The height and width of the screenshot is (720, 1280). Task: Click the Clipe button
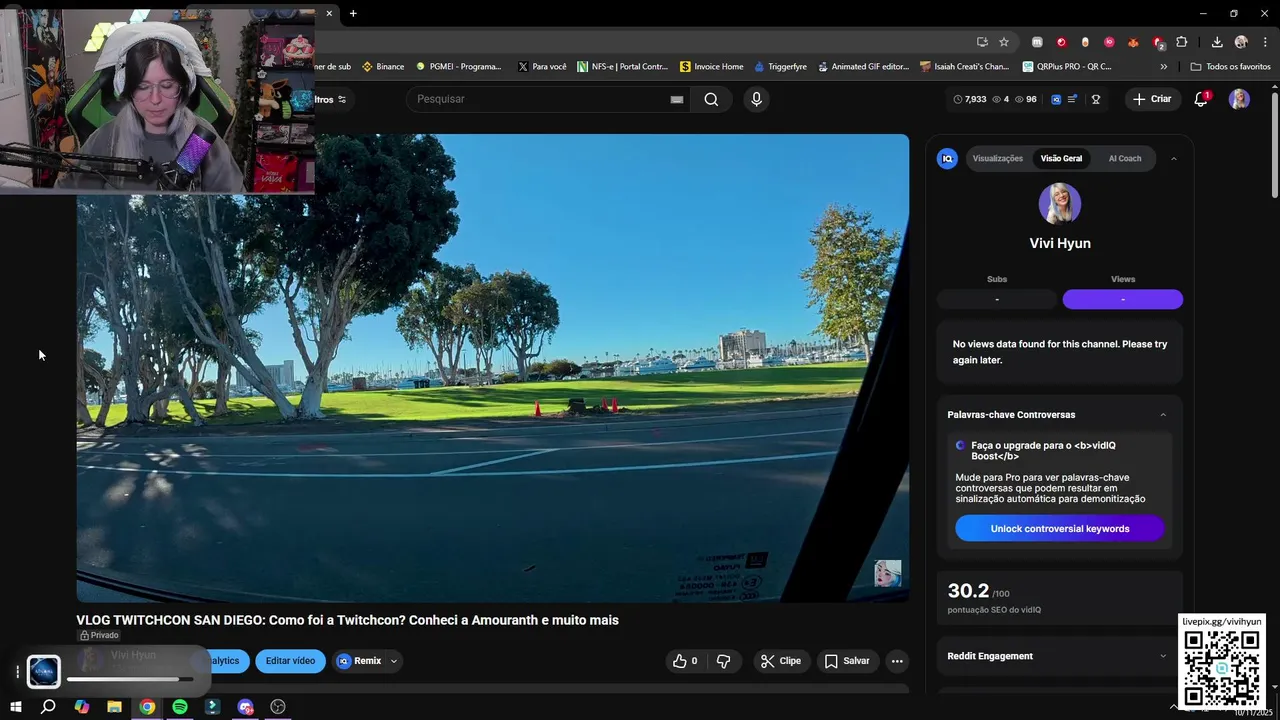(x=780, y=661)
